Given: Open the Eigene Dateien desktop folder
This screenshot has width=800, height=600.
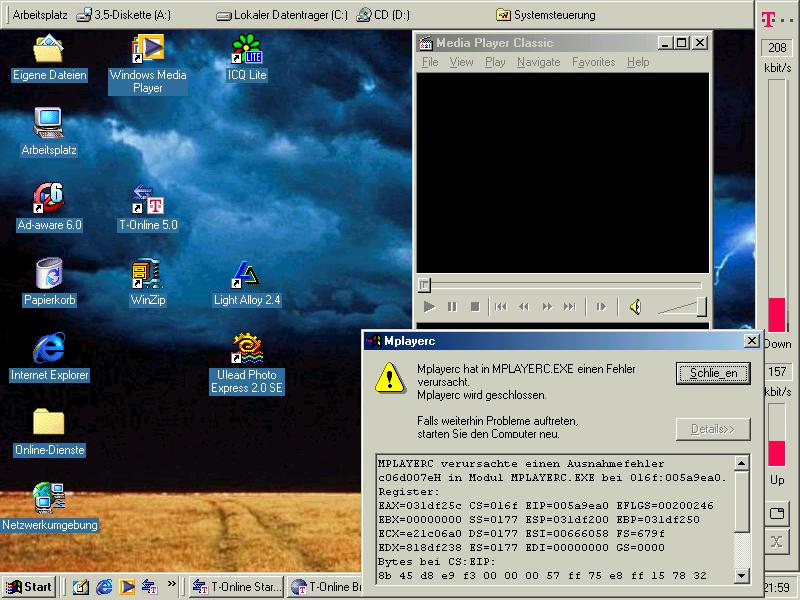Looking at the screenshot, I should click(49, 57).
